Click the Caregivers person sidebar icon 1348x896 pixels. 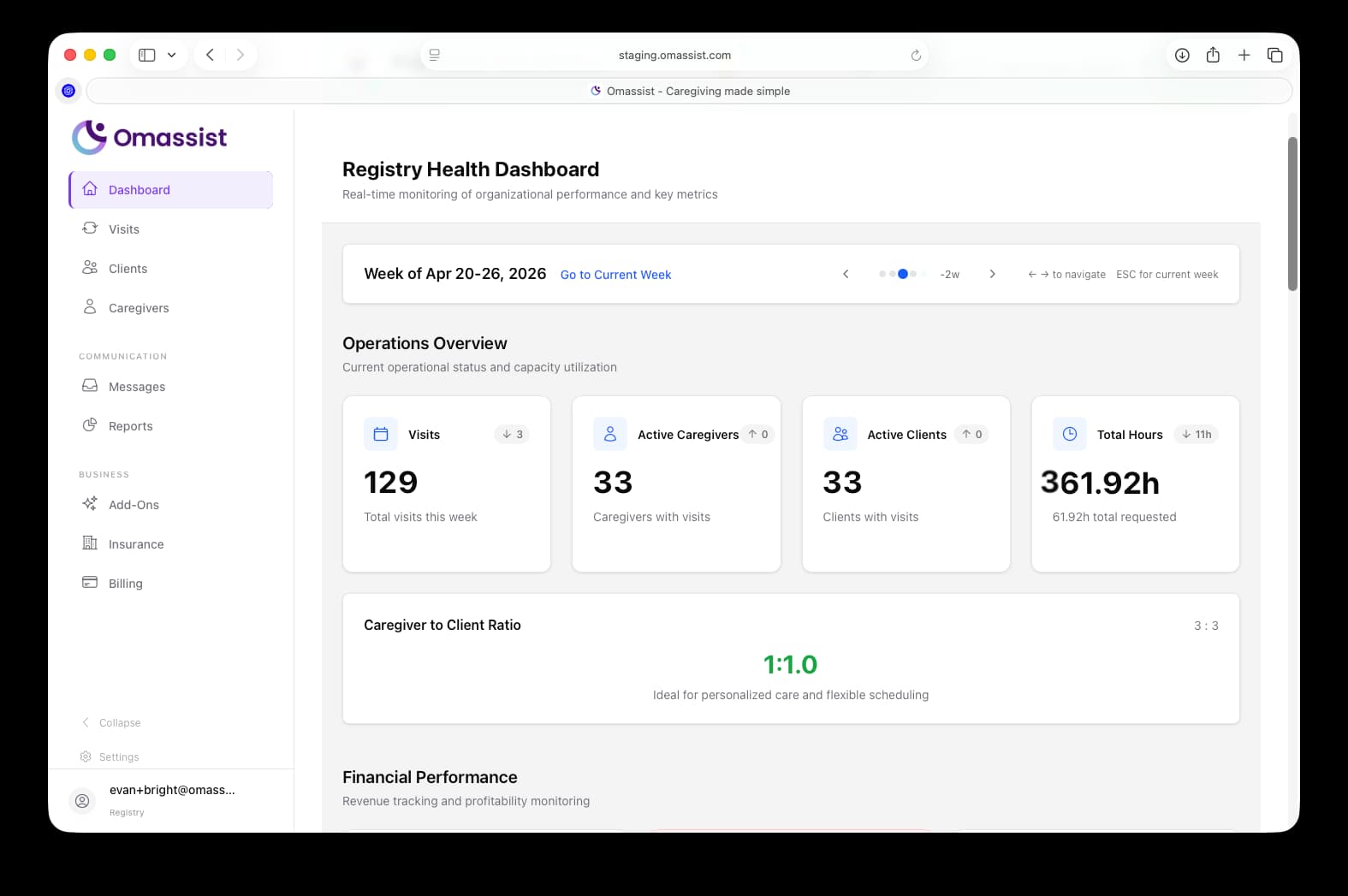[x=90, y=307]
